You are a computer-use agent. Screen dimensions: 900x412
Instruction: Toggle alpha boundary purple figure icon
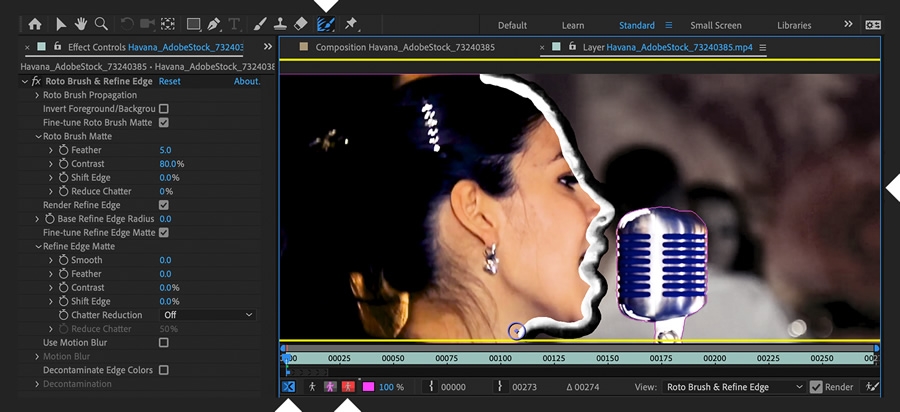[330, 387]
